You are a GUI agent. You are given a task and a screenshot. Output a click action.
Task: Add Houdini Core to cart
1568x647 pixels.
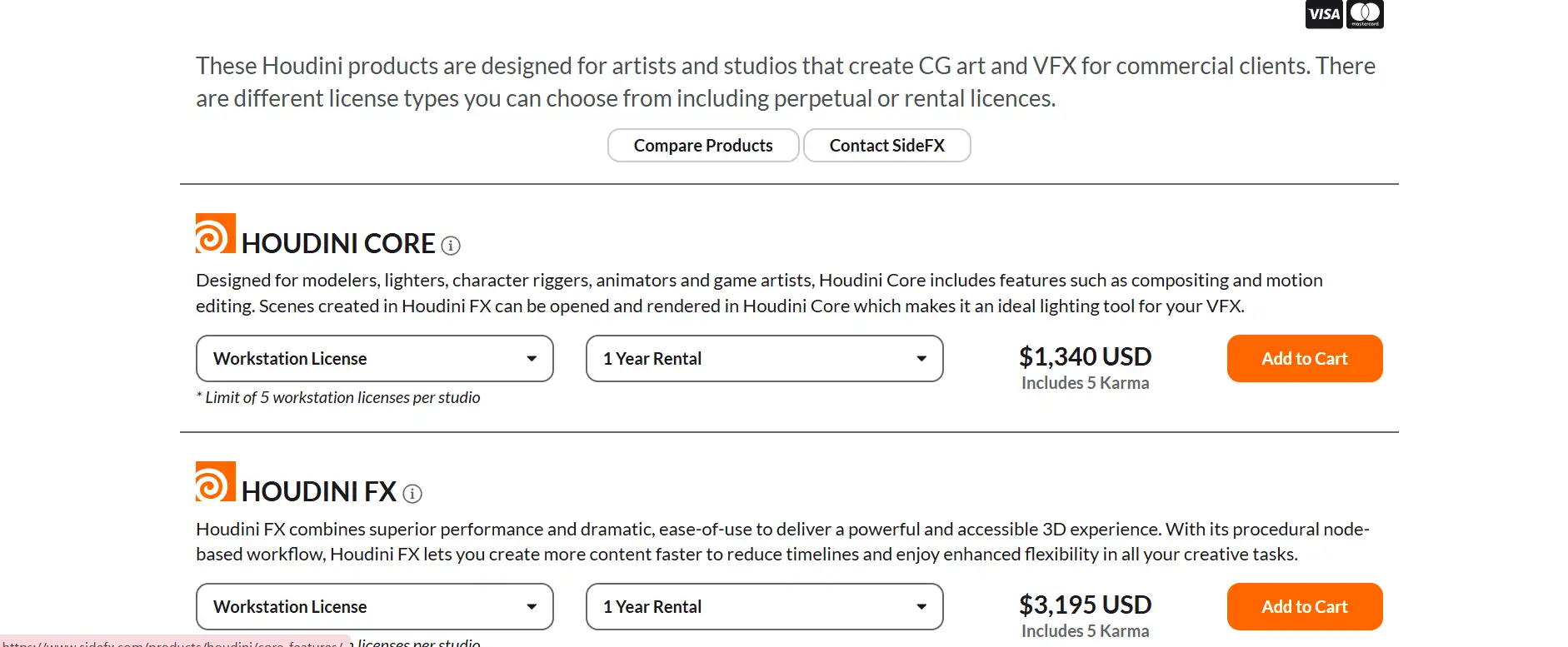point(1305,359)
